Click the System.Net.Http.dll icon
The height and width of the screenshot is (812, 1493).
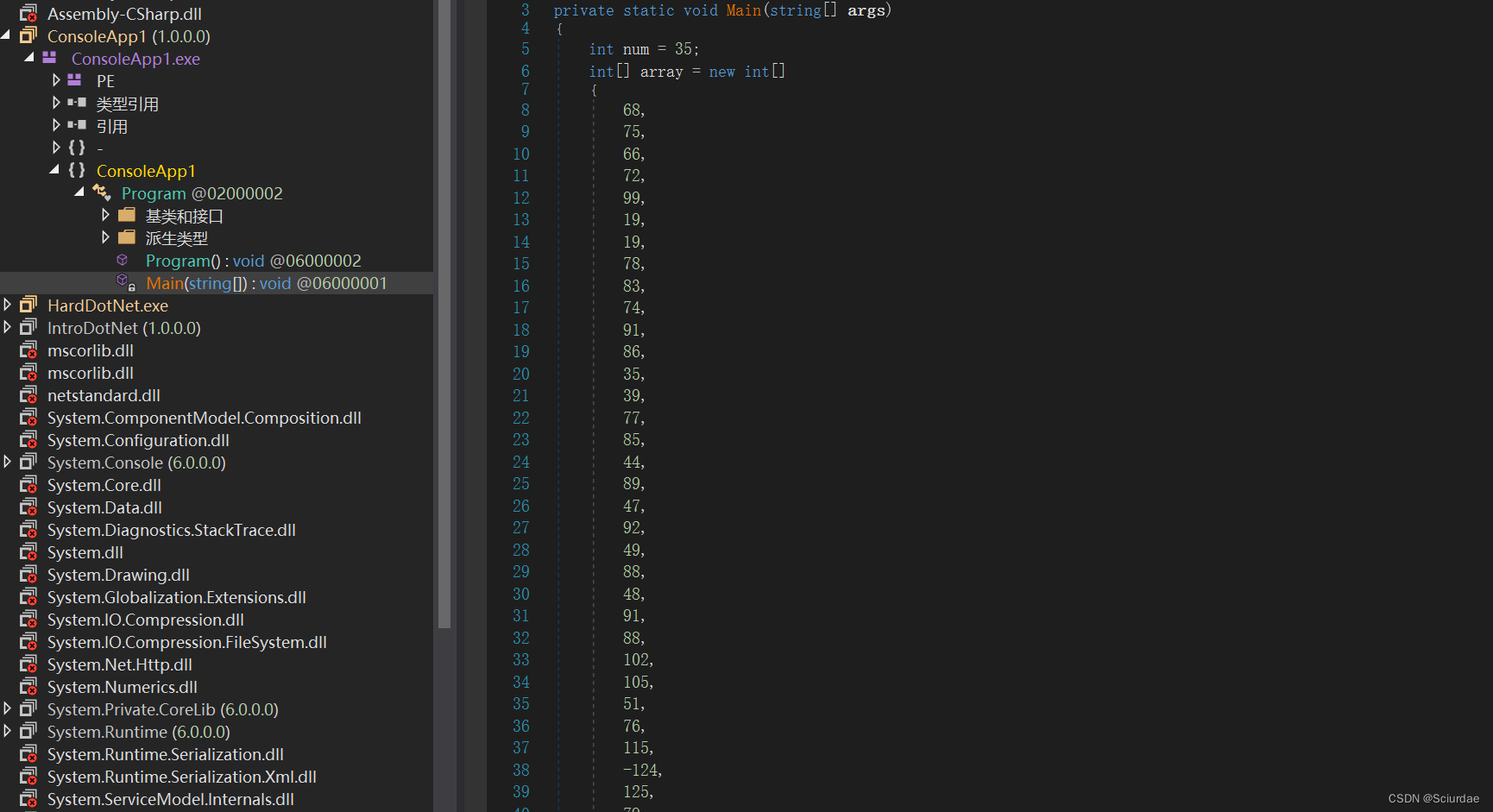click(28, 664)
